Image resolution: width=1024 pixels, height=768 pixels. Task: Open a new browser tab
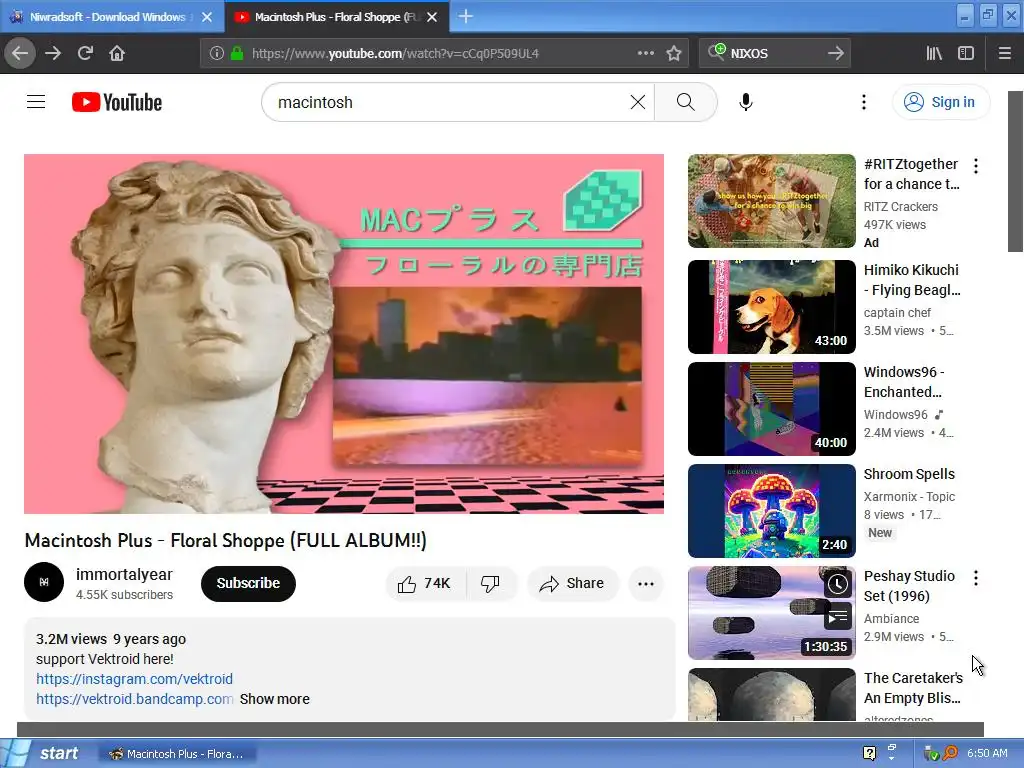tap(466, 16)
